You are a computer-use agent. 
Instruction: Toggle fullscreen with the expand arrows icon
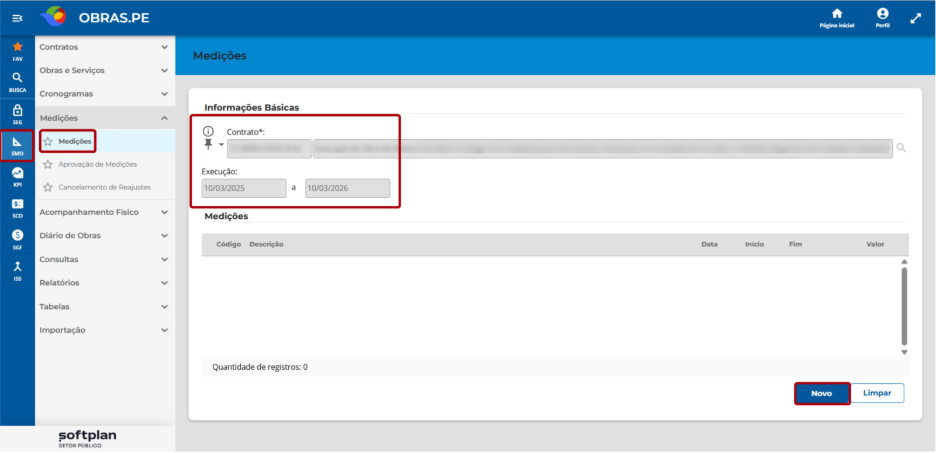click(x=916, y=19)
